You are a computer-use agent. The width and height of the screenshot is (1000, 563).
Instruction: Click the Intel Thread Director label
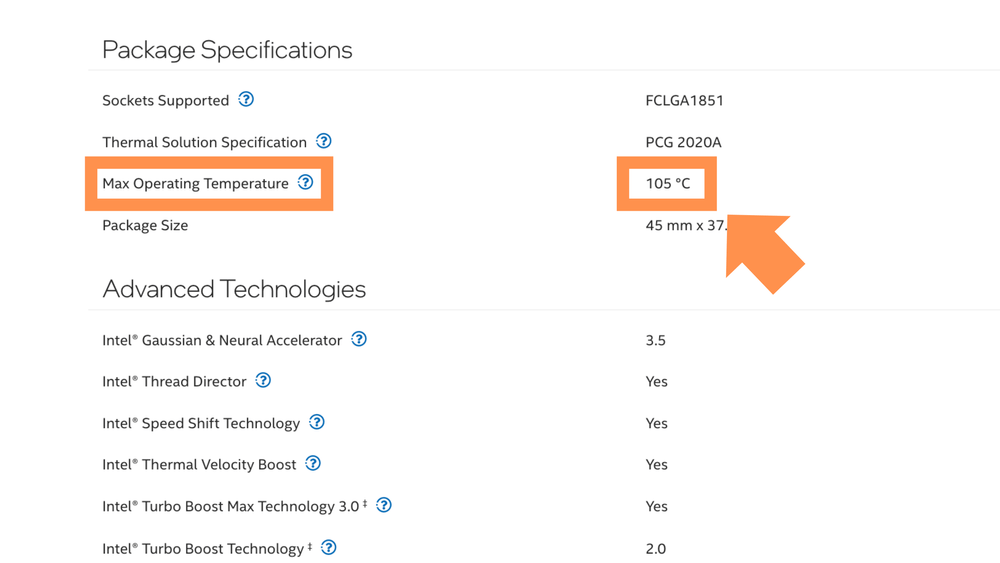coord(174,381)
